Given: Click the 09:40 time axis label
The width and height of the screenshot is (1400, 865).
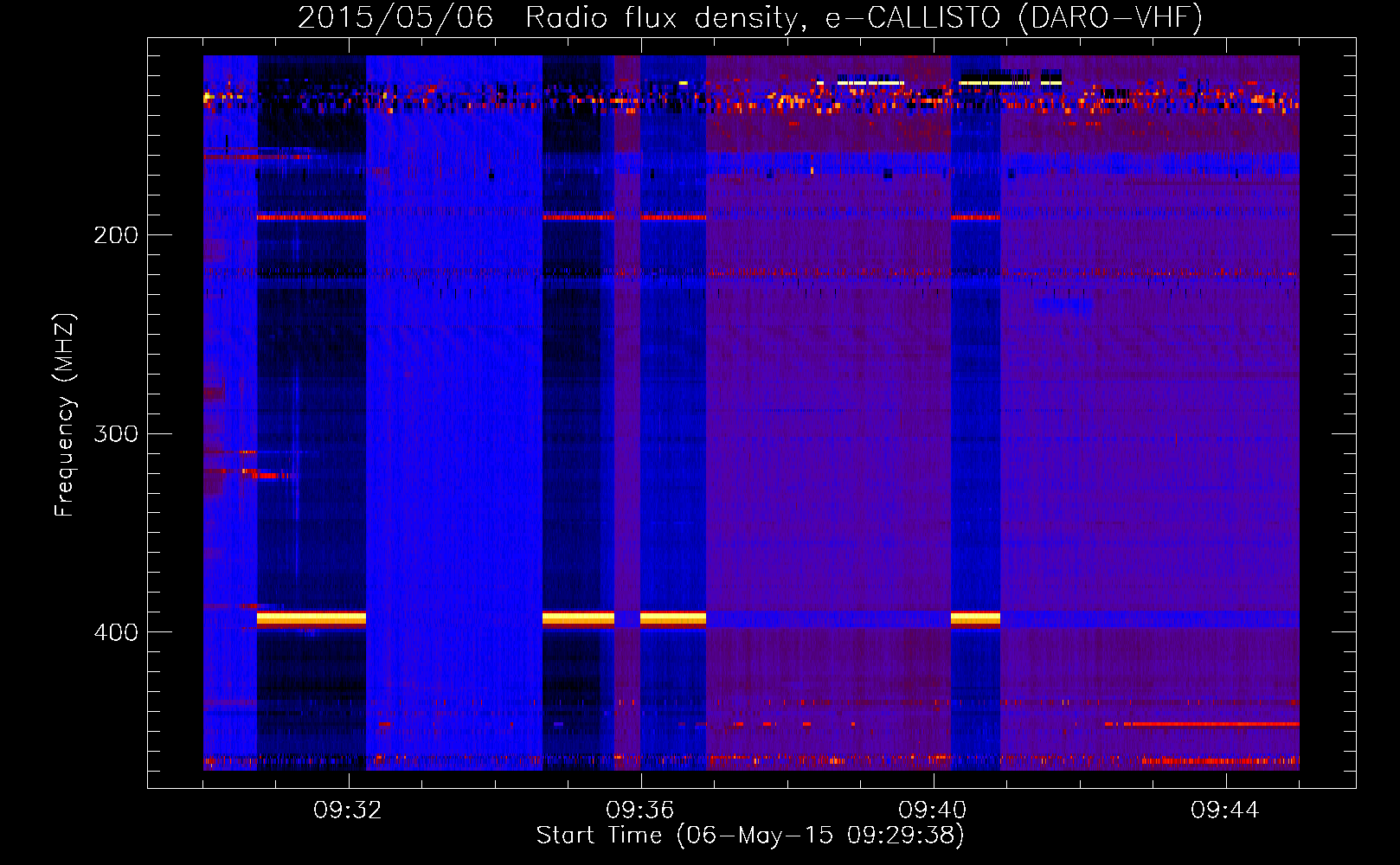Looking at the screenshot, I should click(x=933, y=811).
